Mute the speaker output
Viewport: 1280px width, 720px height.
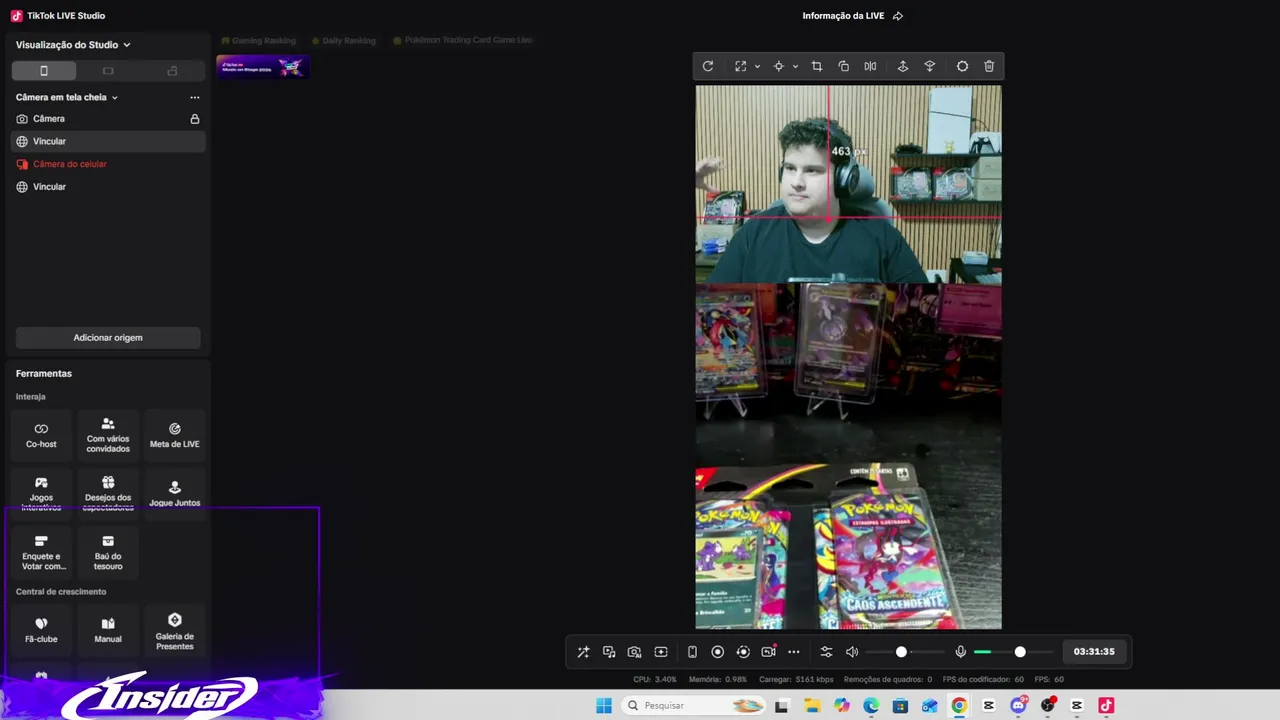[852, 652]
